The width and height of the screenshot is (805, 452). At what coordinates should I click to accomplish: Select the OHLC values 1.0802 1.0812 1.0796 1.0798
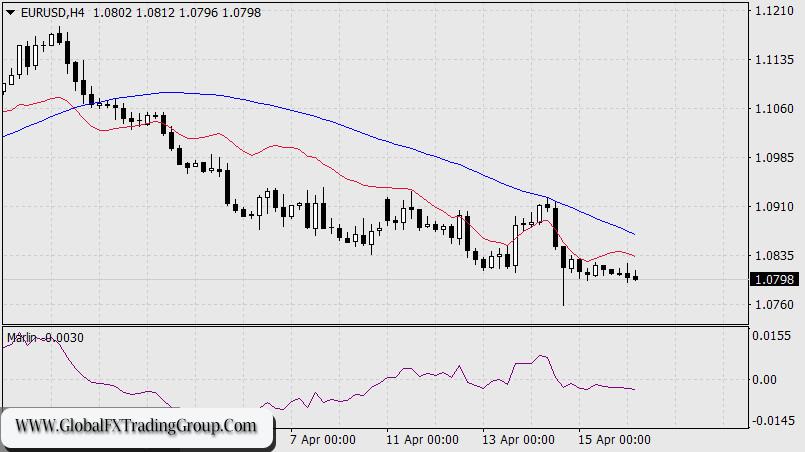tap(177, 13)
